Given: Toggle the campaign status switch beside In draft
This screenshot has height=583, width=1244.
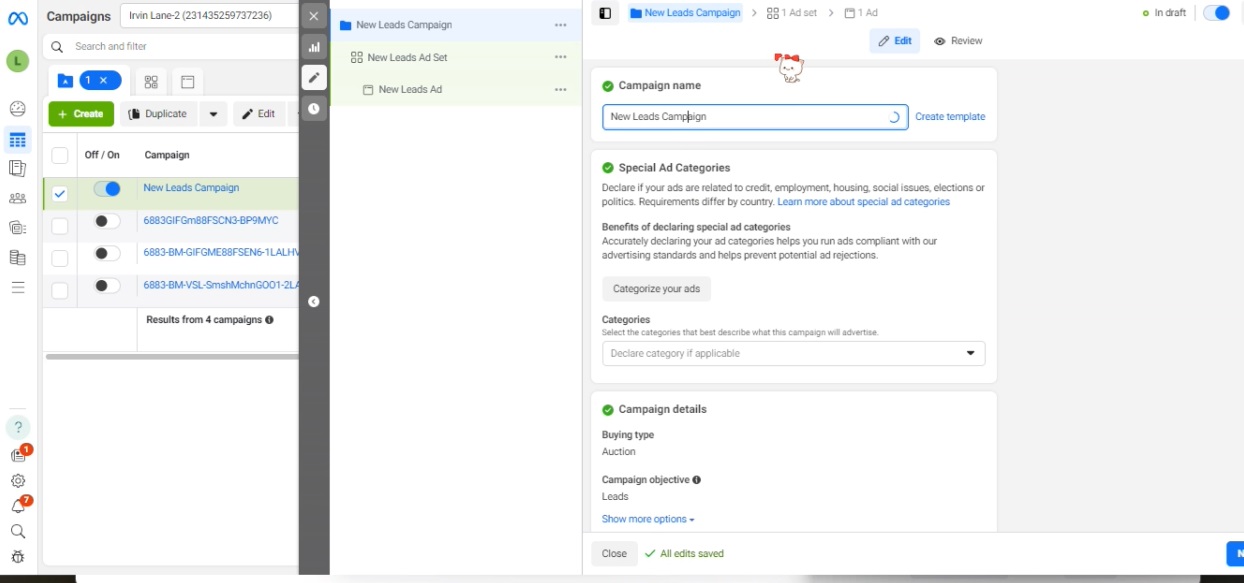Looking at the screenshot, I should (x=1216, y=13).
